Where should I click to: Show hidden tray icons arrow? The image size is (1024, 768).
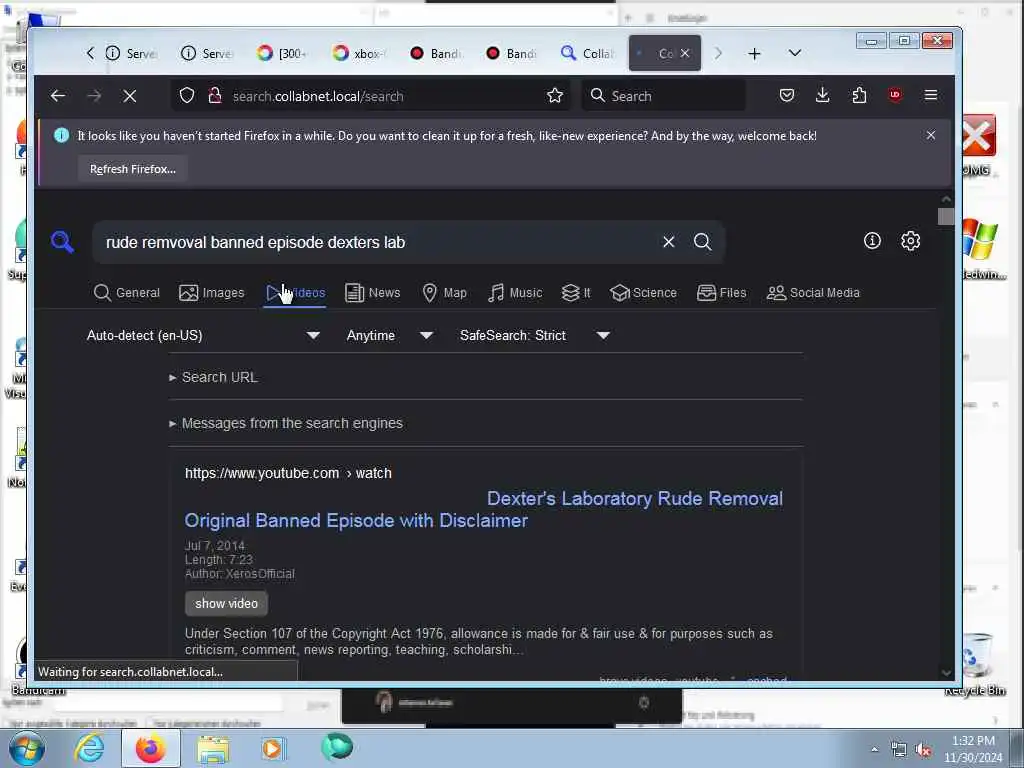(874, 750)
